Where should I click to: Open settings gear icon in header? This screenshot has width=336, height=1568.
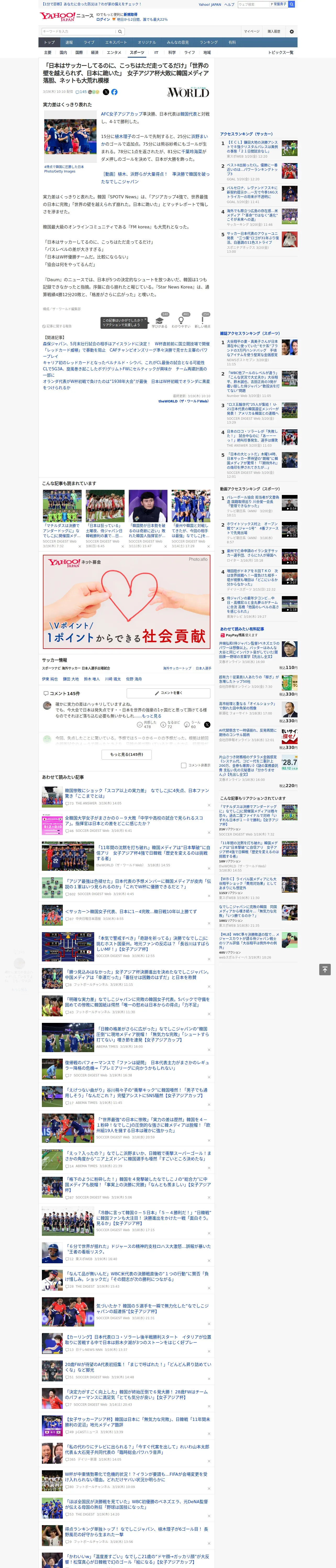point(292,32)
